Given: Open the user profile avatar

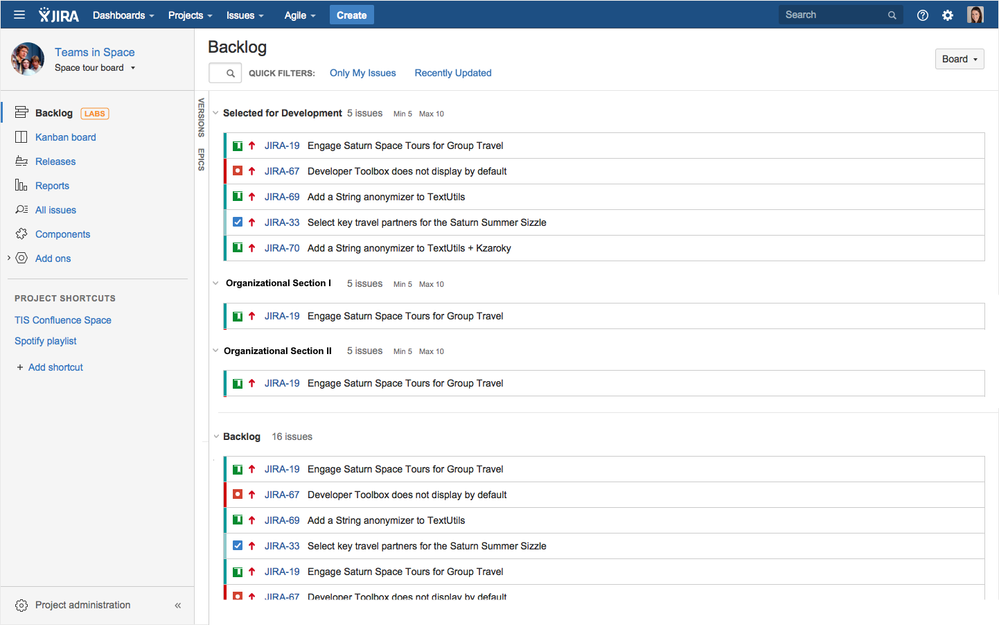Looking at the screenshot, I should tap(975, 15).
